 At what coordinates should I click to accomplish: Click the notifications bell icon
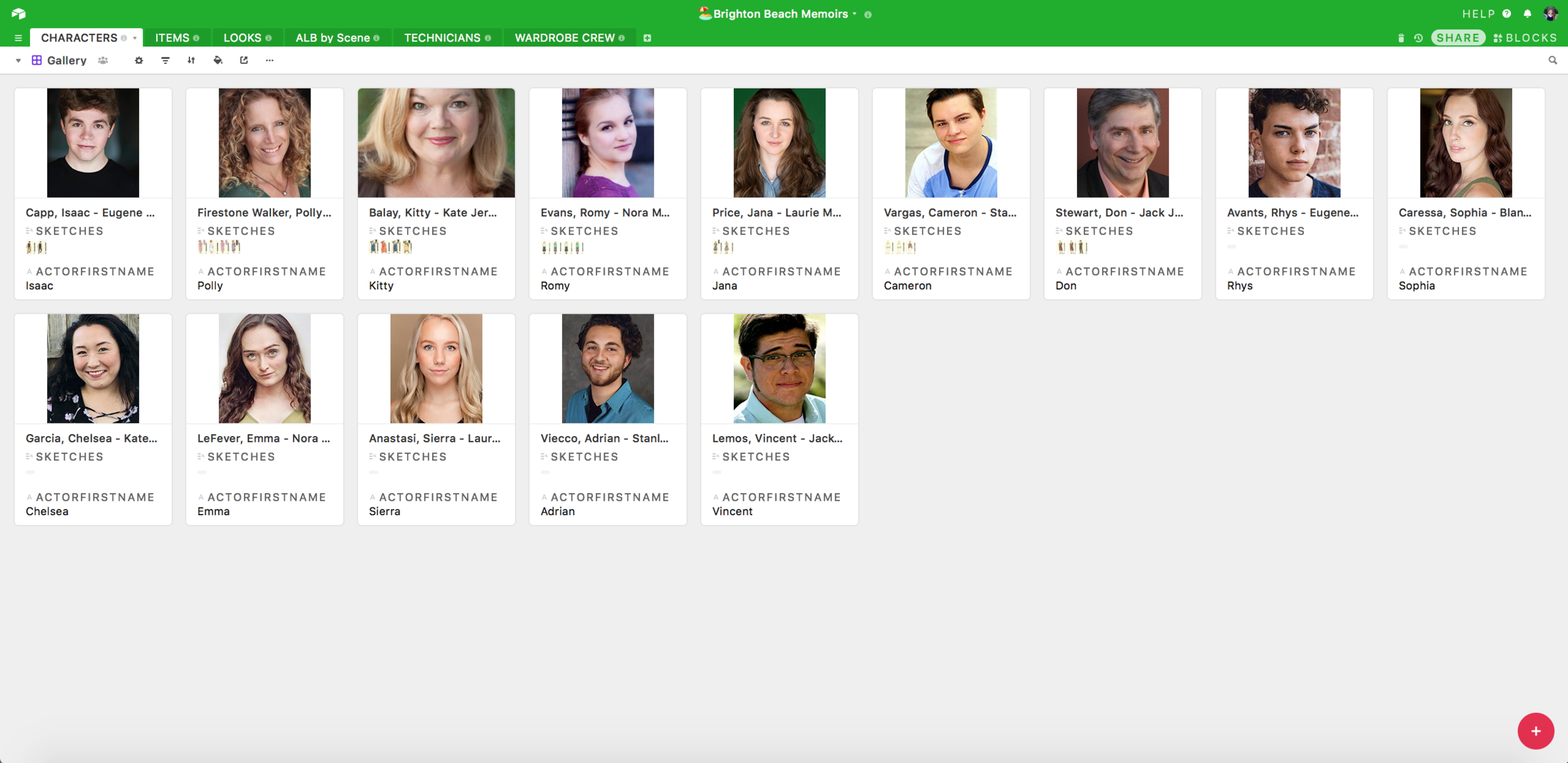point(1528,14)
